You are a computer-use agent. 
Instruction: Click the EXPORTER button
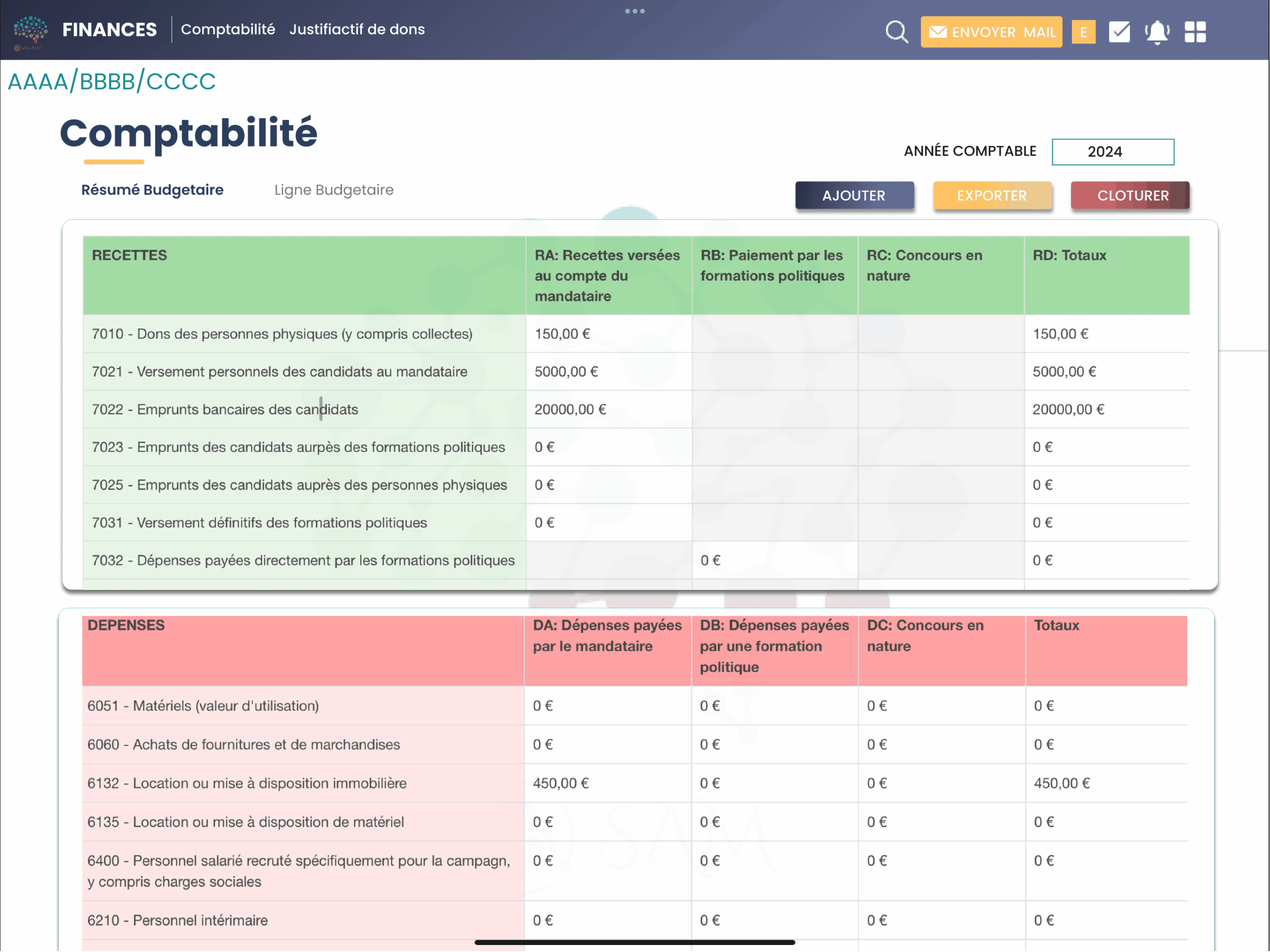992,195
